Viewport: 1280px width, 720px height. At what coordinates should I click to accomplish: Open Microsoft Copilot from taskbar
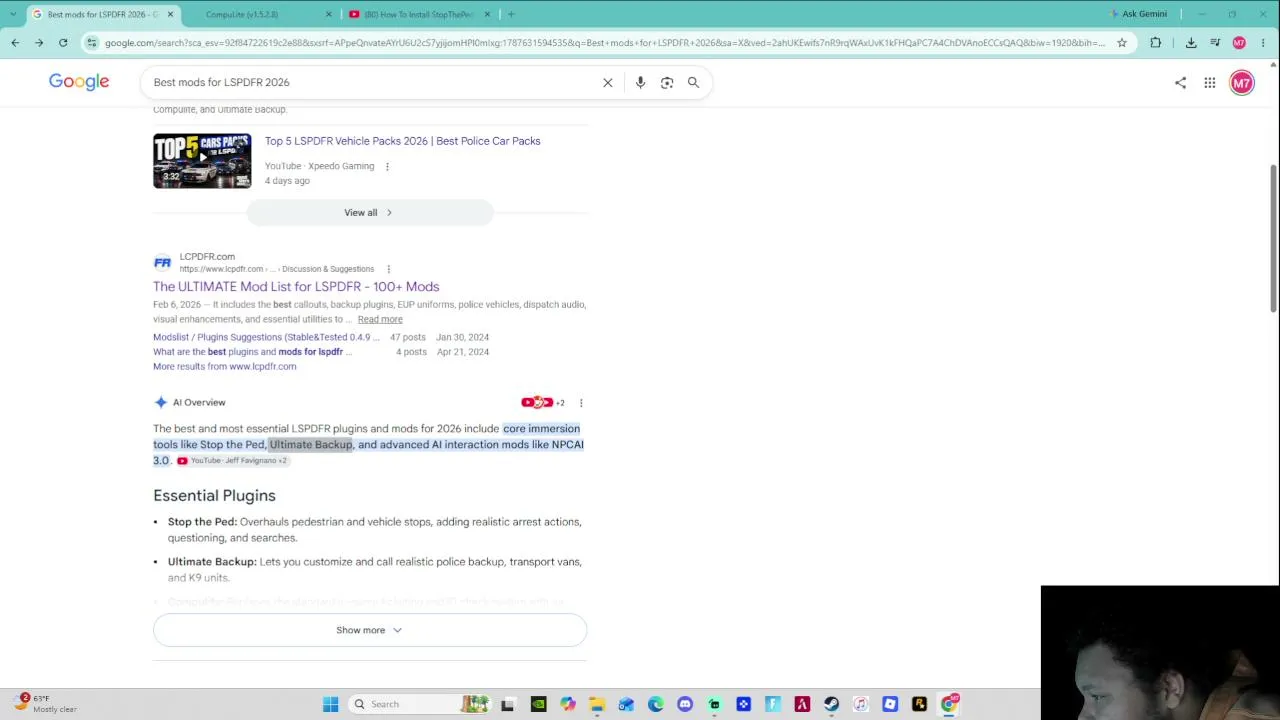coord(568,704)
